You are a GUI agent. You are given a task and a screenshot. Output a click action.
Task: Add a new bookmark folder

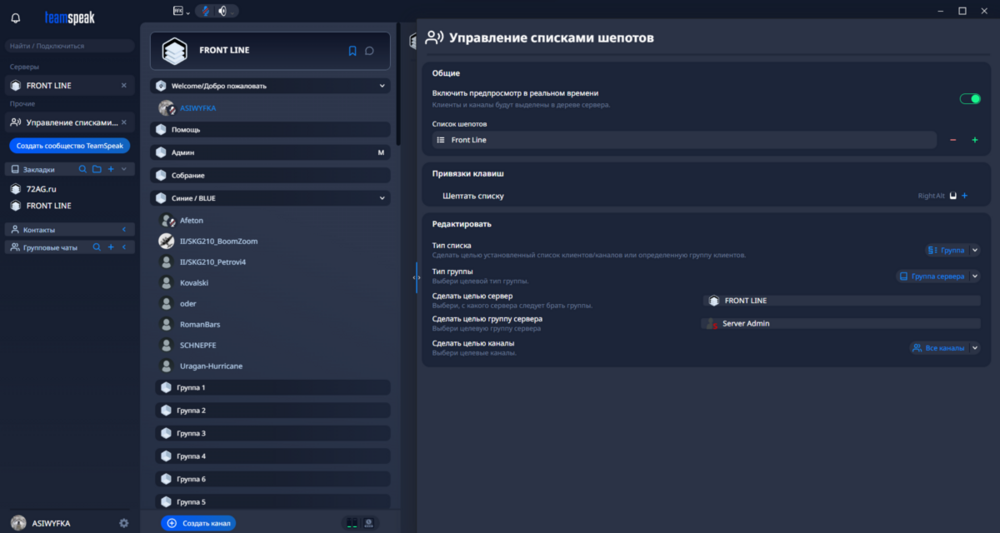(96, 170)
